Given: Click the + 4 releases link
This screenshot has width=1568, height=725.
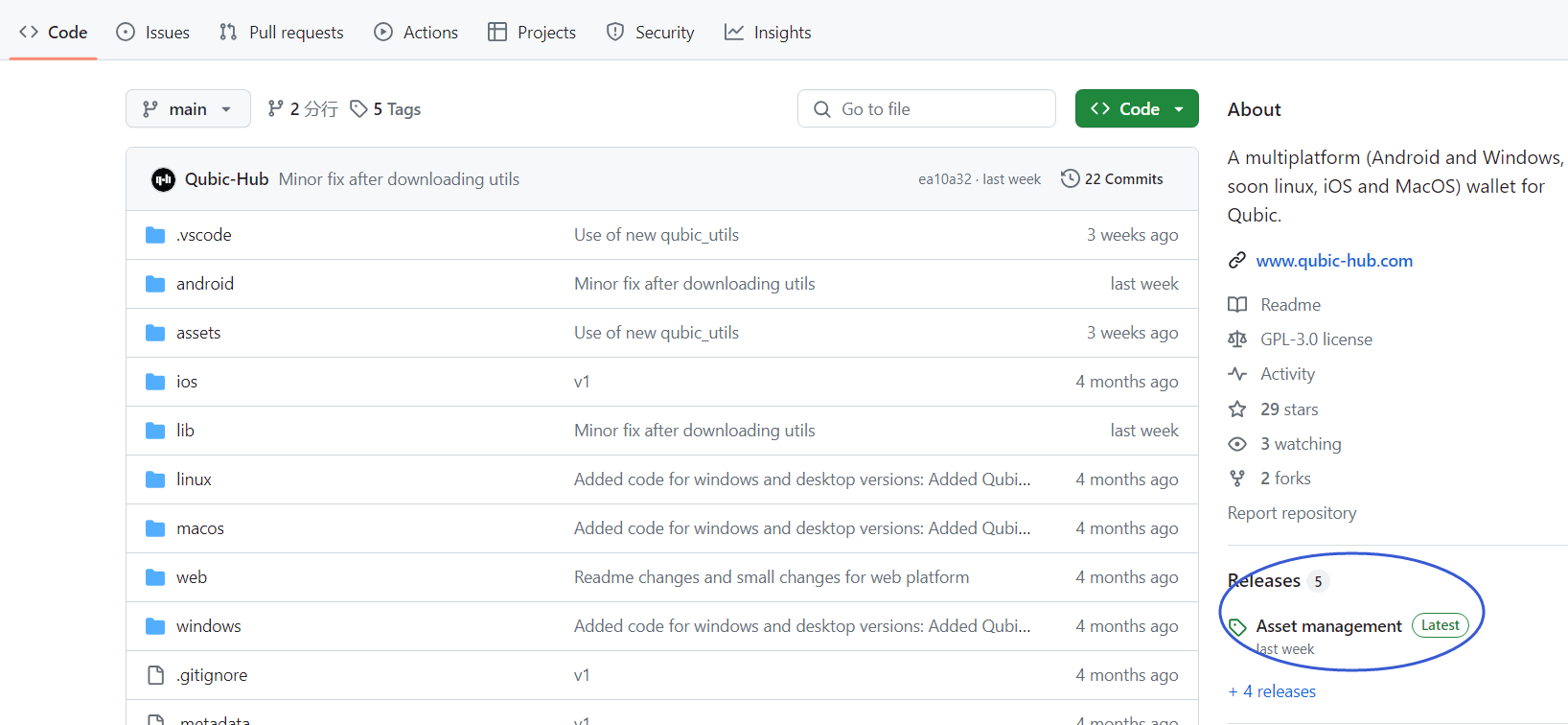Looking at the screenshot, I should click(x=1272, y=691).
